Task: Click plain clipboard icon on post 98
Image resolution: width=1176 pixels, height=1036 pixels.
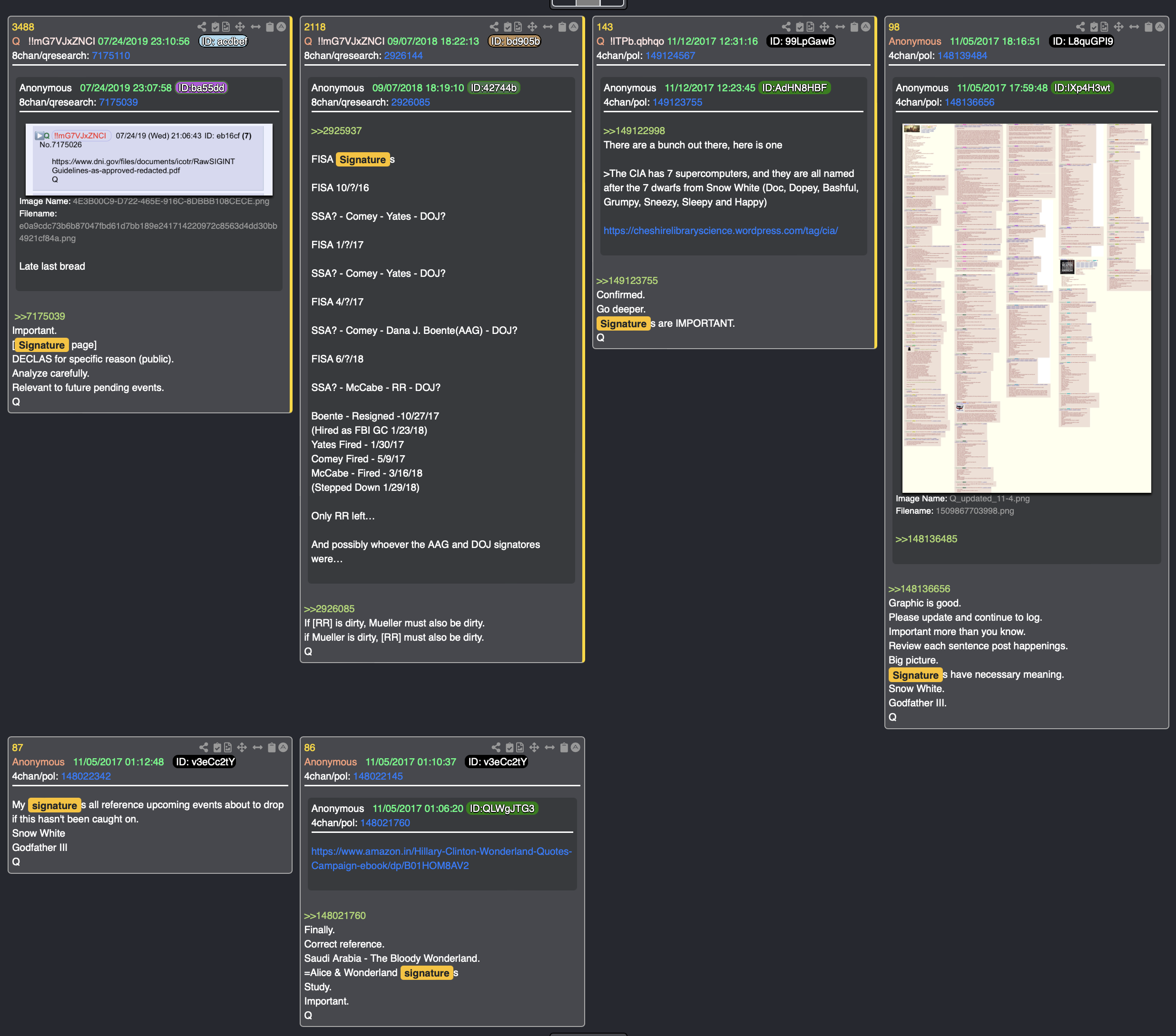Action: click(x=1148, y=27)
